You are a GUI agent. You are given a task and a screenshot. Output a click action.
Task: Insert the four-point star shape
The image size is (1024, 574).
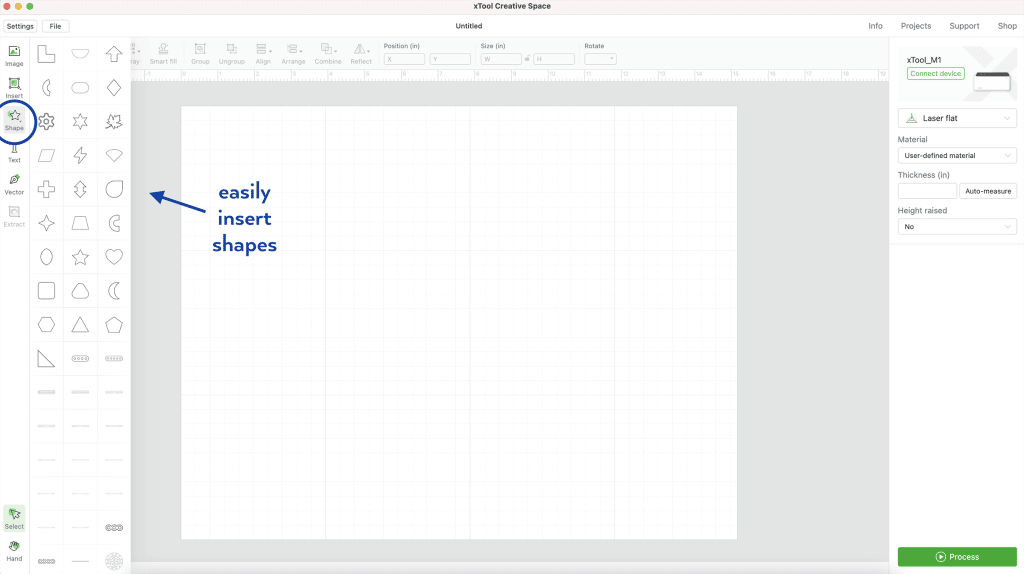click(46, 223)
